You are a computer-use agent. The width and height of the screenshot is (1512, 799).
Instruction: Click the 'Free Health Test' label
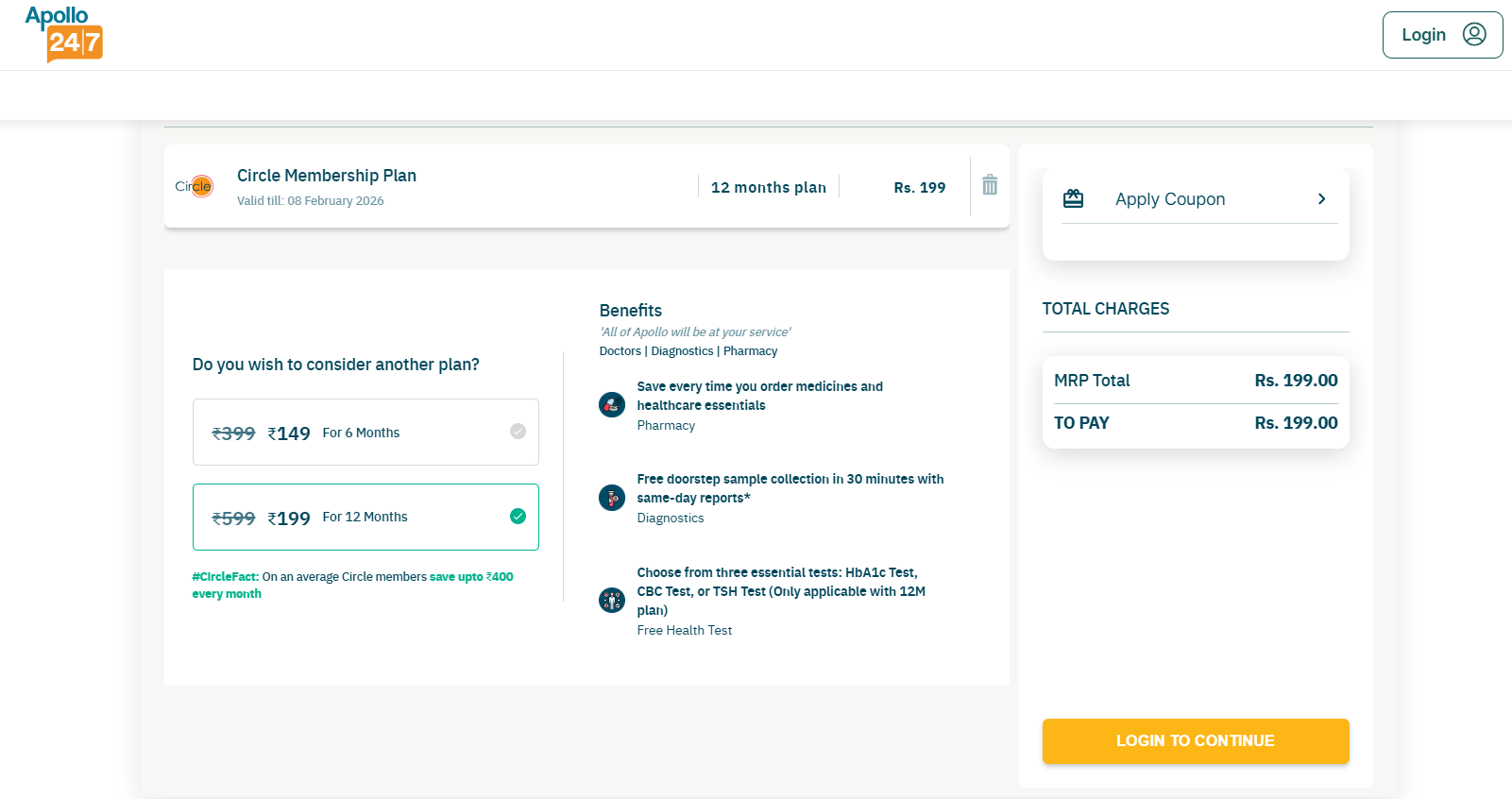pos(685,631)
